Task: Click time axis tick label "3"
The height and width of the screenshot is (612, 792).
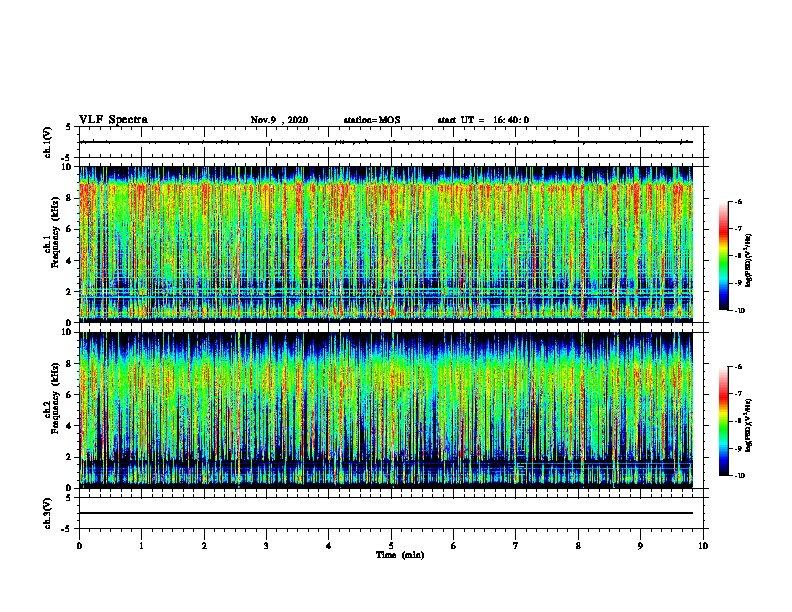Action: click(266, 546)
